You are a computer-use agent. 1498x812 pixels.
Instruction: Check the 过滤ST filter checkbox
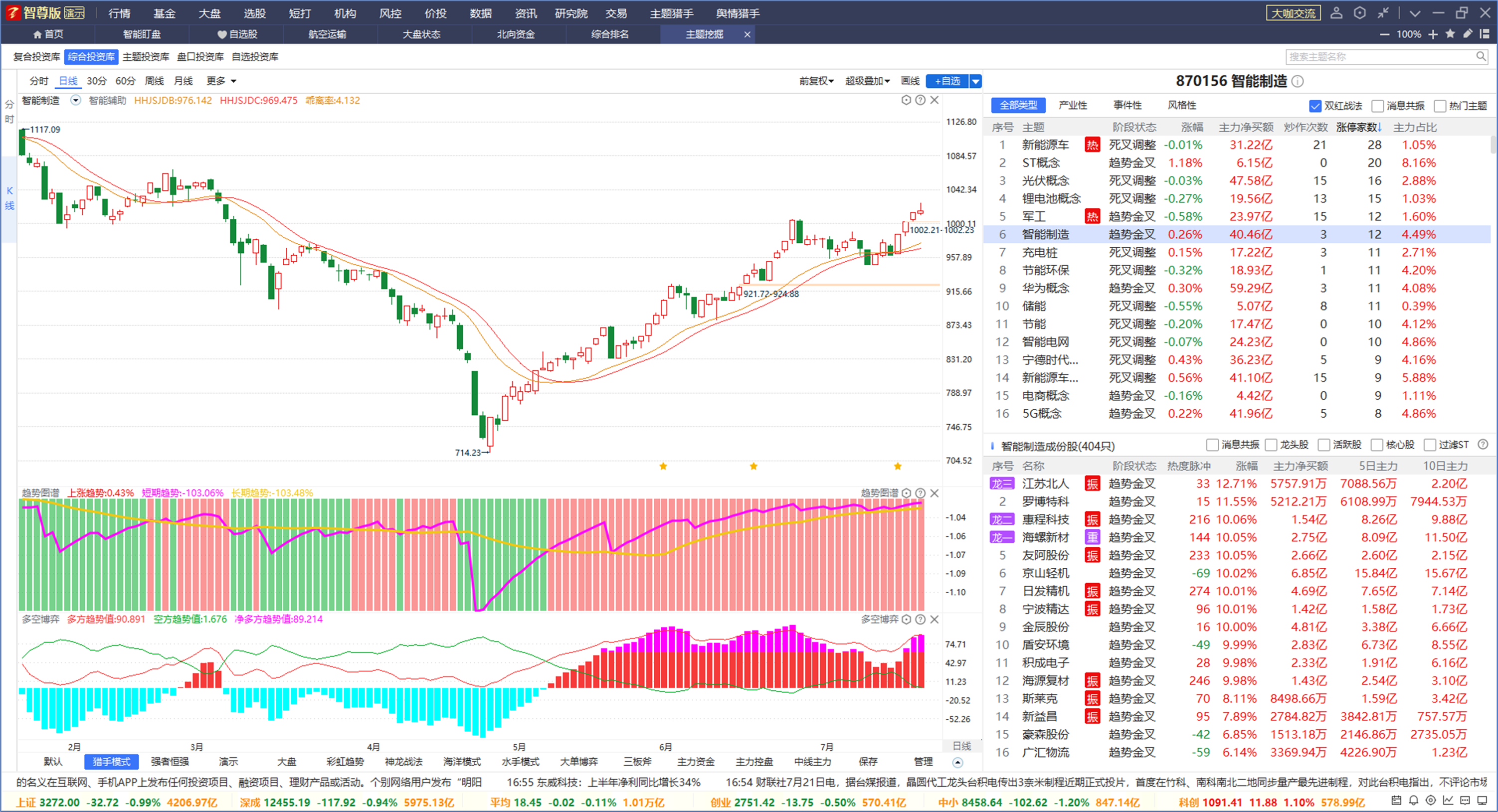coord(1429,445)
